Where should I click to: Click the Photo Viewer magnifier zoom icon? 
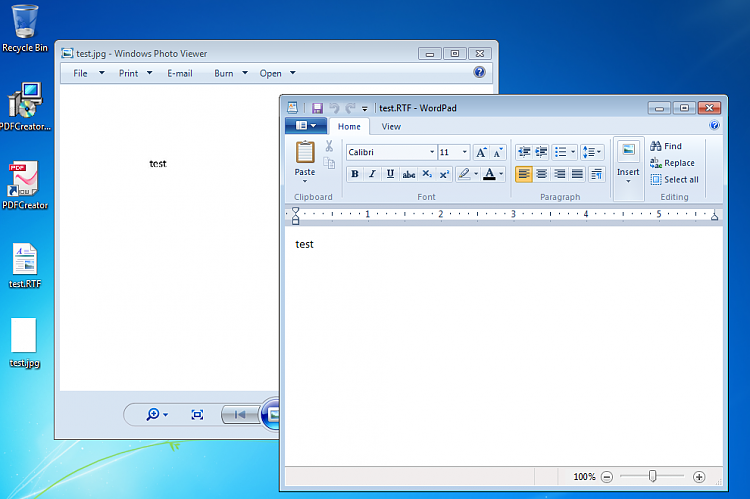coord(153,414)
